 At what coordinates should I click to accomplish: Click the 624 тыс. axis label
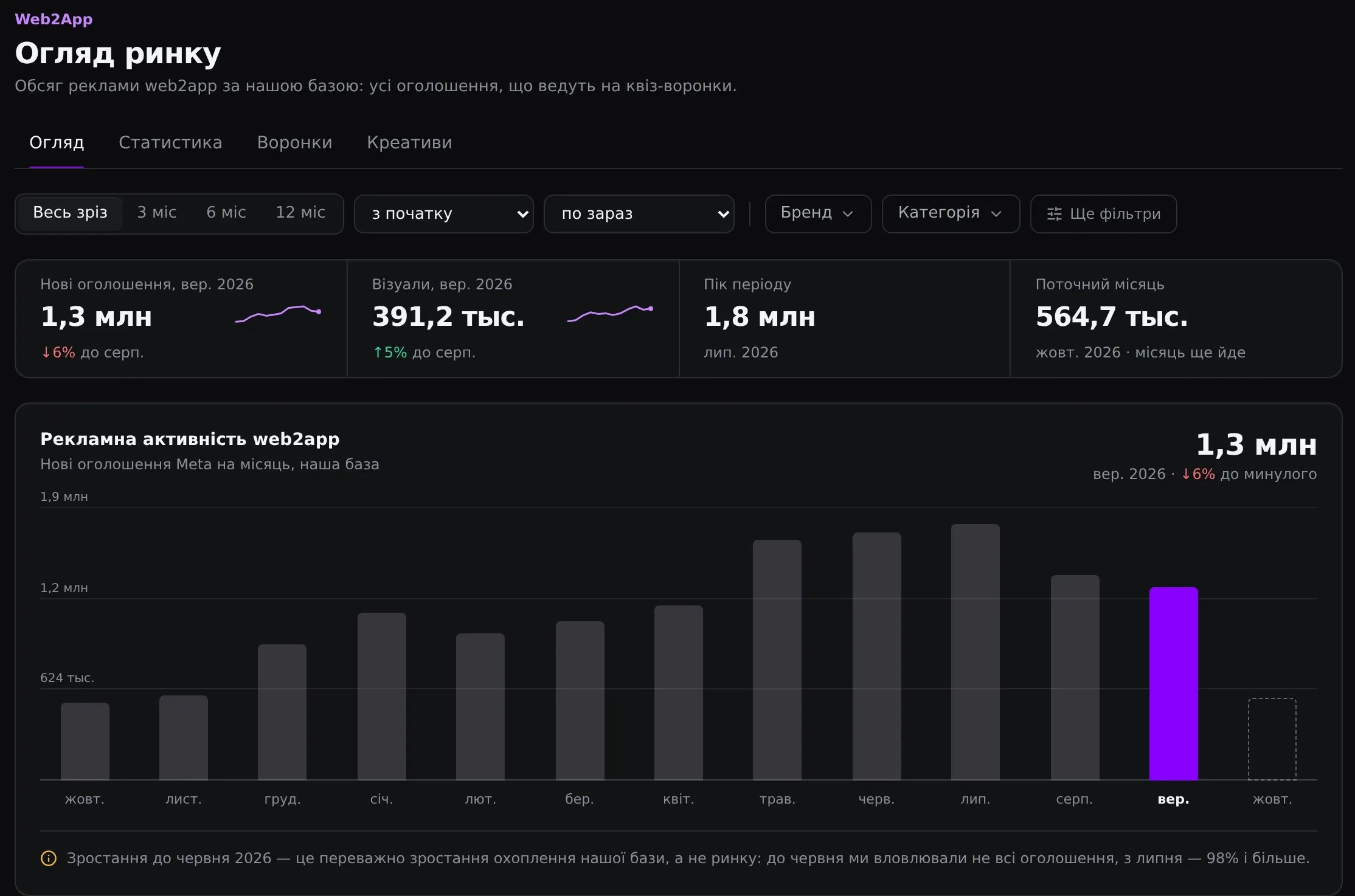pos(67,678)
